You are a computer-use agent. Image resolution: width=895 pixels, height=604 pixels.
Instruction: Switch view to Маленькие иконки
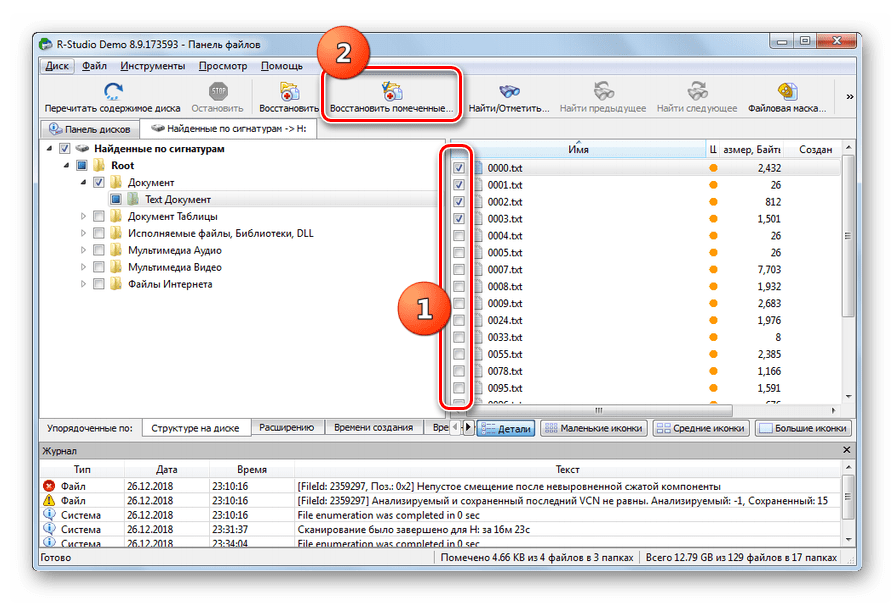pos(594,428)
